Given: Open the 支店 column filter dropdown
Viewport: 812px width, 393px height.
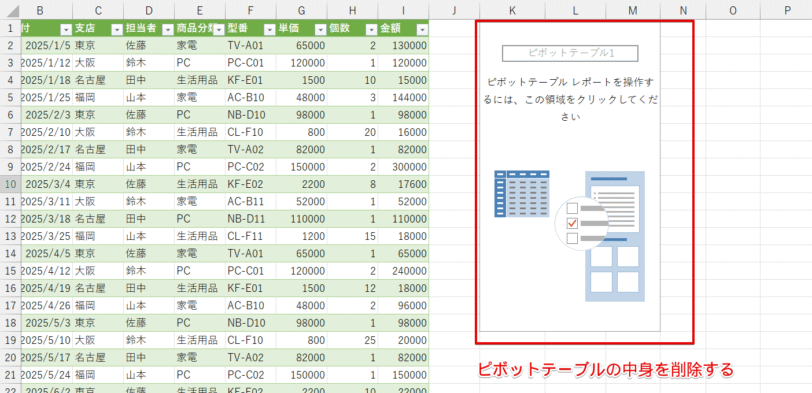Looking at the screenshot, I should pos(117,30).
